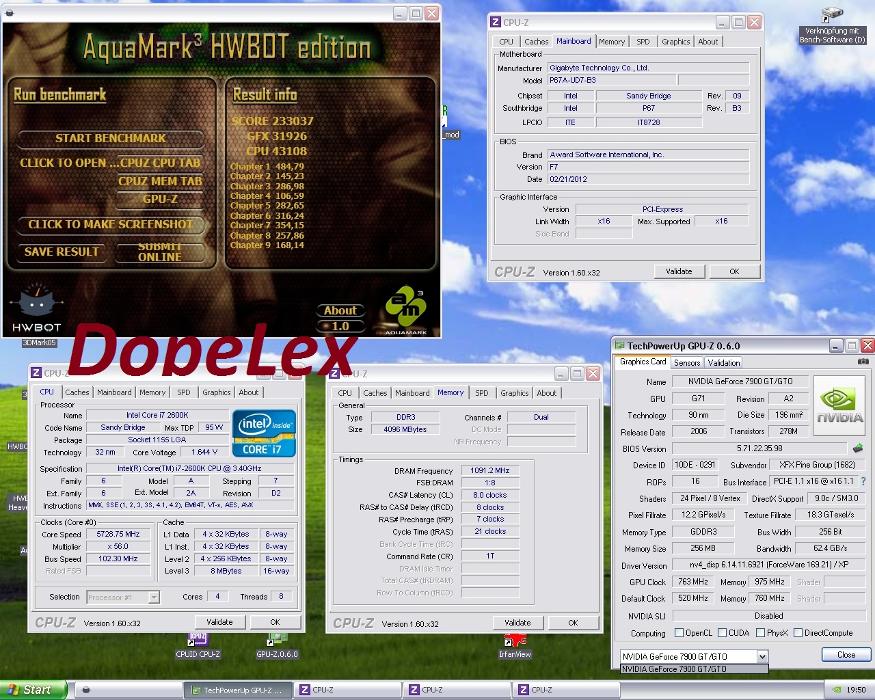Open Mainboard tab in processor CPU-Z window

(114, 392)
